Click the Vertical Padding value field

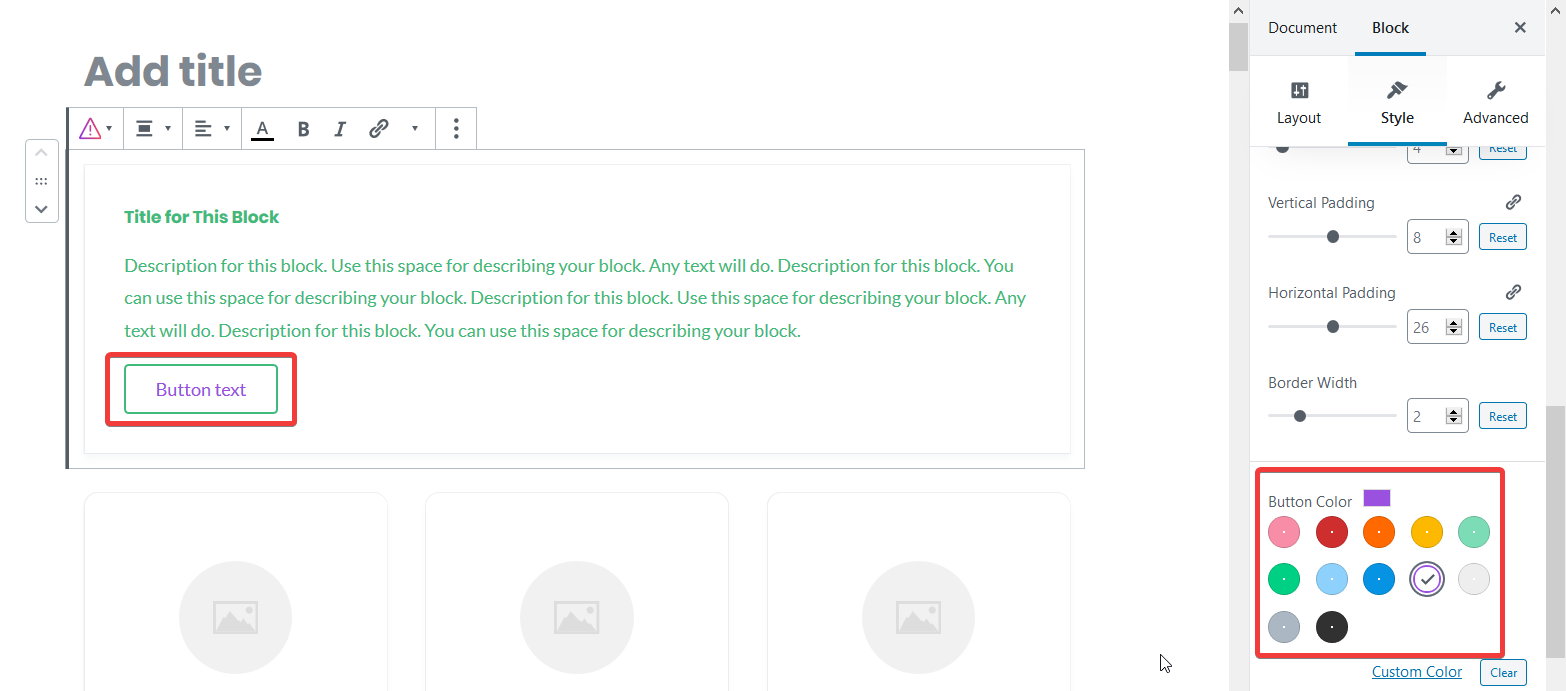tap(1437, 238)
